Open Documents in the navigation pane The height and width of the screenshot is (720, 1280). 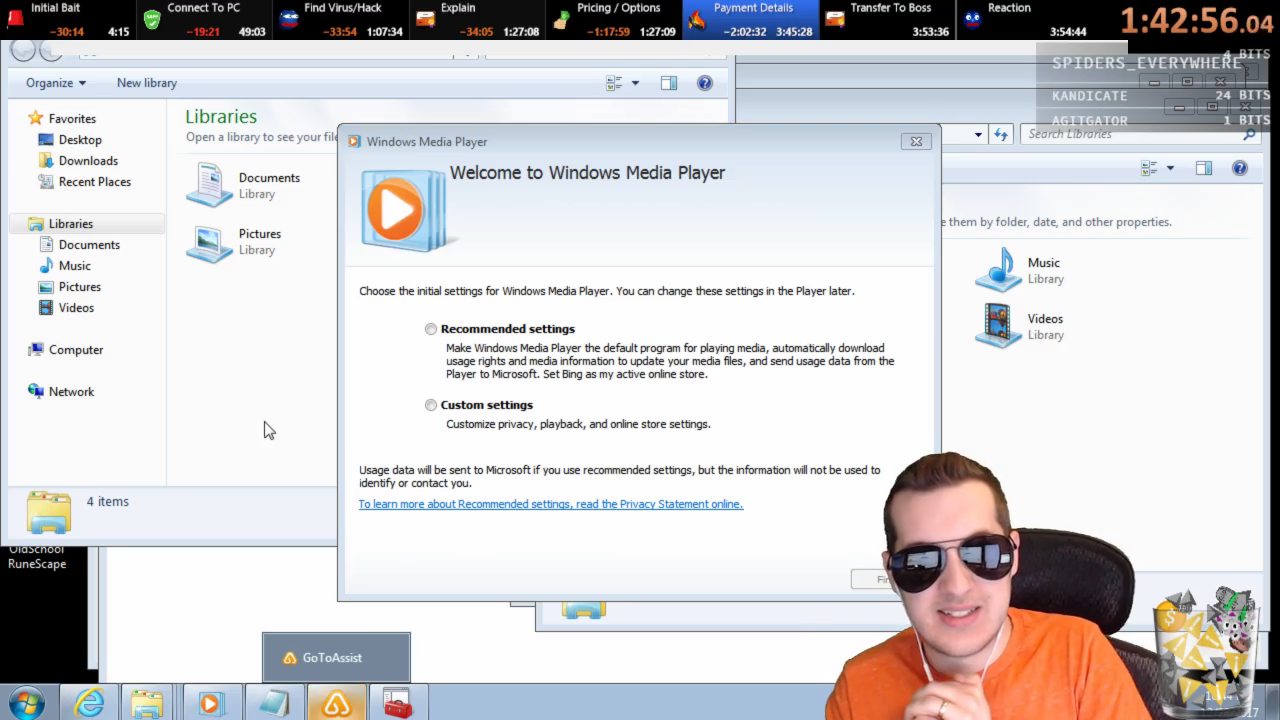point(89,245)
